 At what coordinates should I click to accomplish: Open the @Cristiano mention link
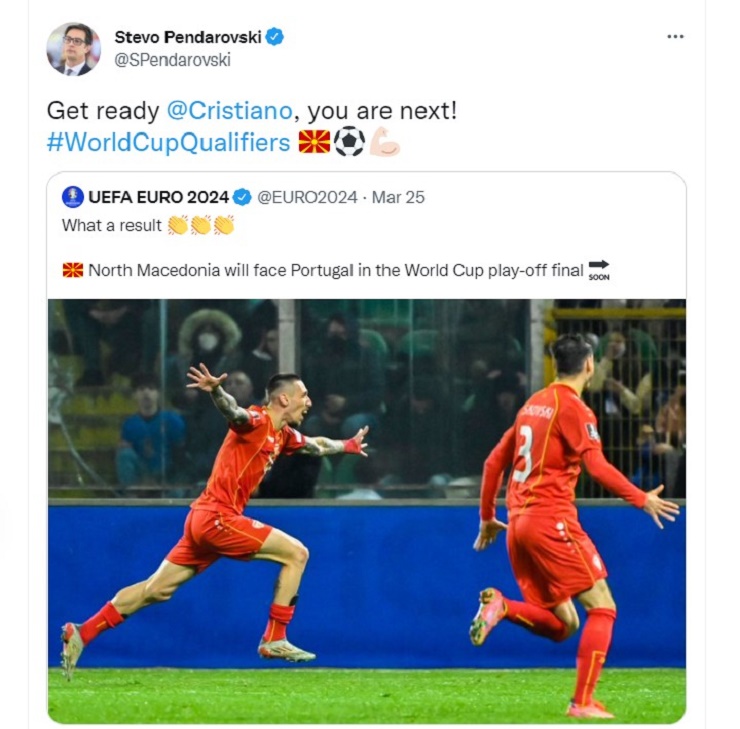[229, 111]
